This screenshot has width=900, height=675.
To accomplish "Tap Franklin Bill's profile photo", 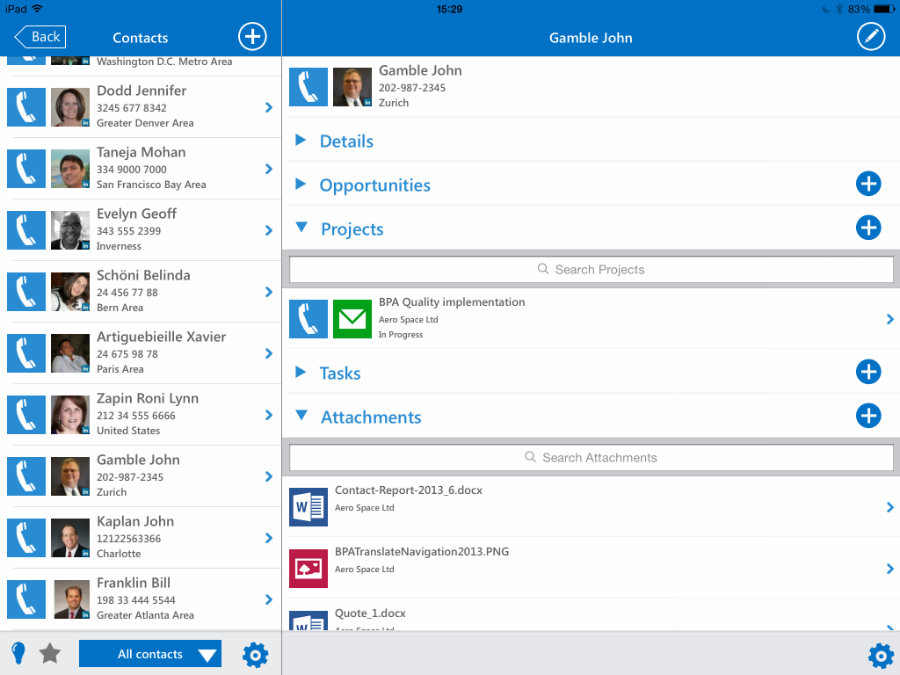I will [71, 599].
